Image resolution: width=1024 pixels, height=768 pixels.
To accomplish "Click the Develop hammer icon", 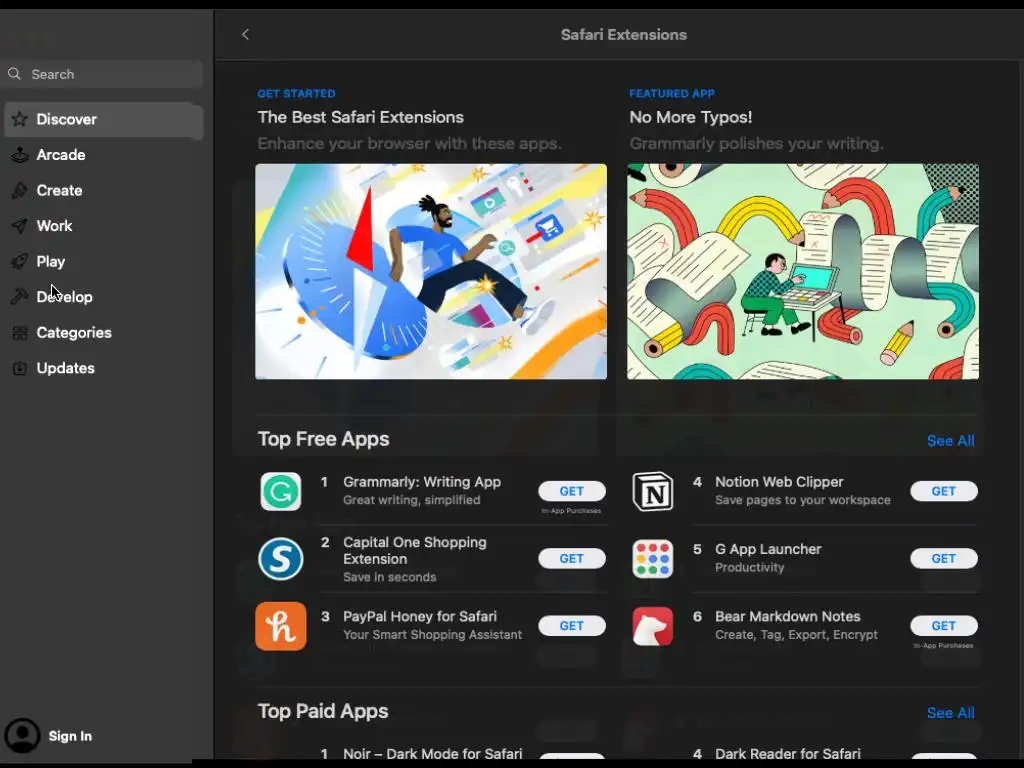I will pyautogui.click(x=20, y=296).
